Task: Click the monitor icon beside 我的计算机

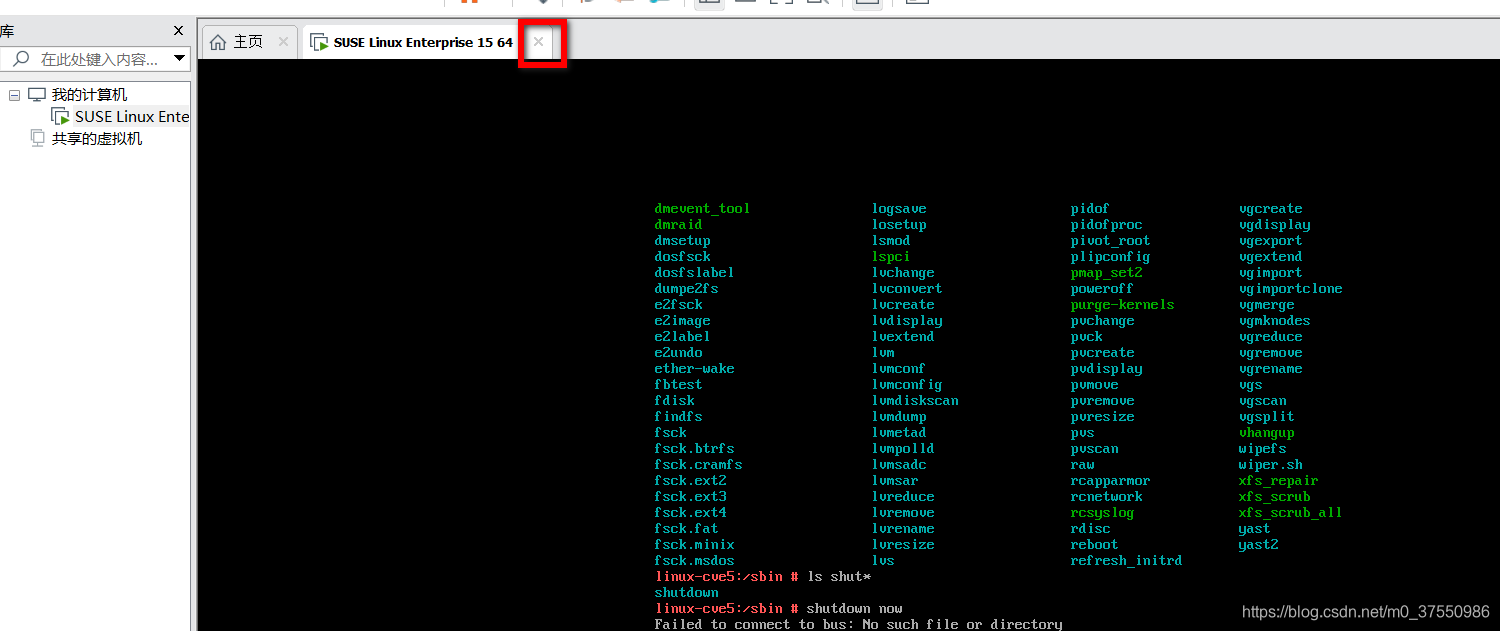Action: coord(37,95)
